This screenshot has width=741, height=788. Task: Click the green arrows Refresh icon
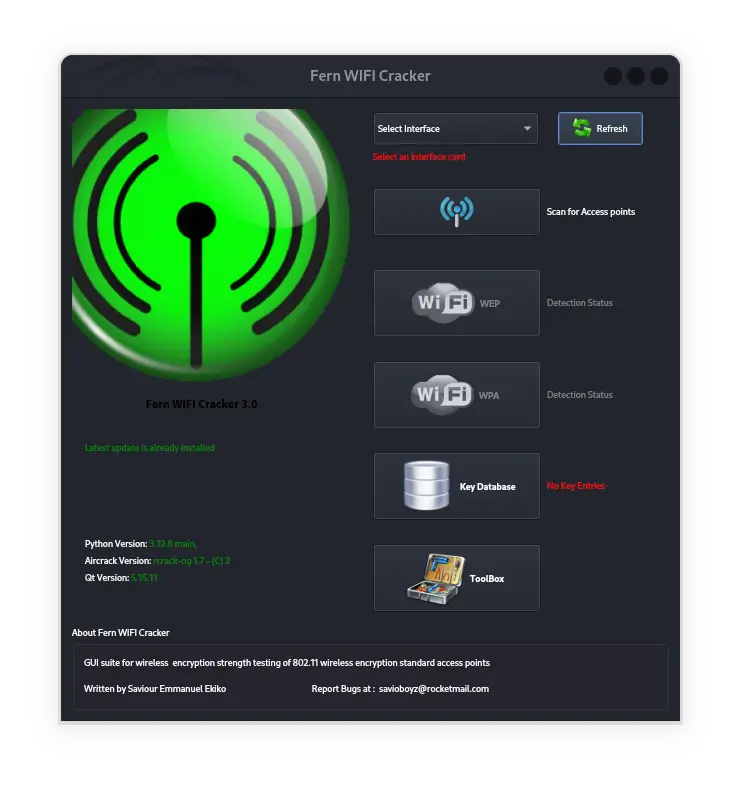[x=582, y=128]
